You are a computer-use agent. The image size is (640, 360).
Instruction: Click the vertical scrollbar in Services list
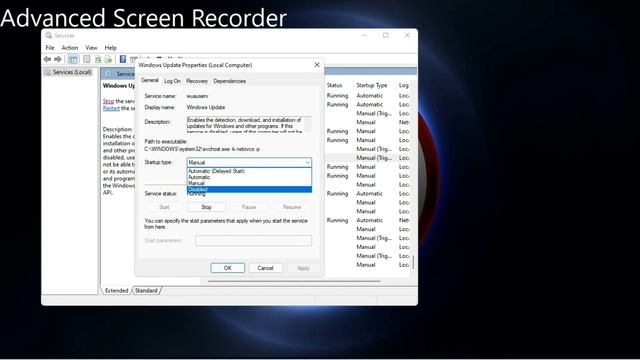pyautogui.click(x=413, y=262)
